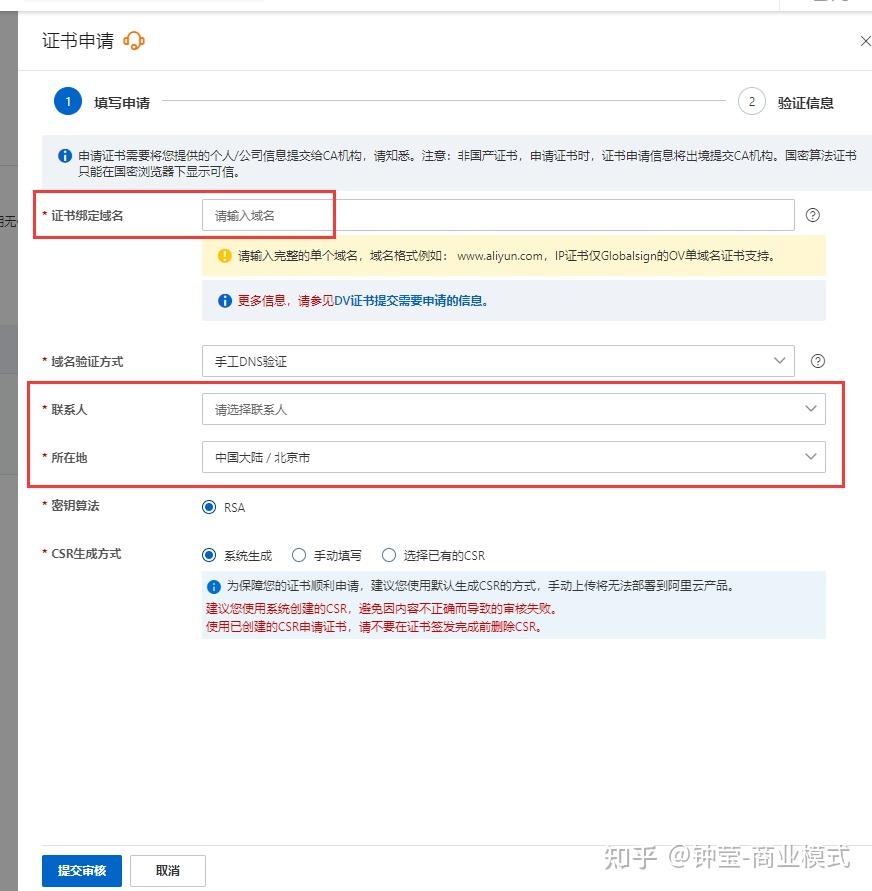Submit the application via 提交审核 button
The image size is (872, 891).
click(x=81, y=870)
